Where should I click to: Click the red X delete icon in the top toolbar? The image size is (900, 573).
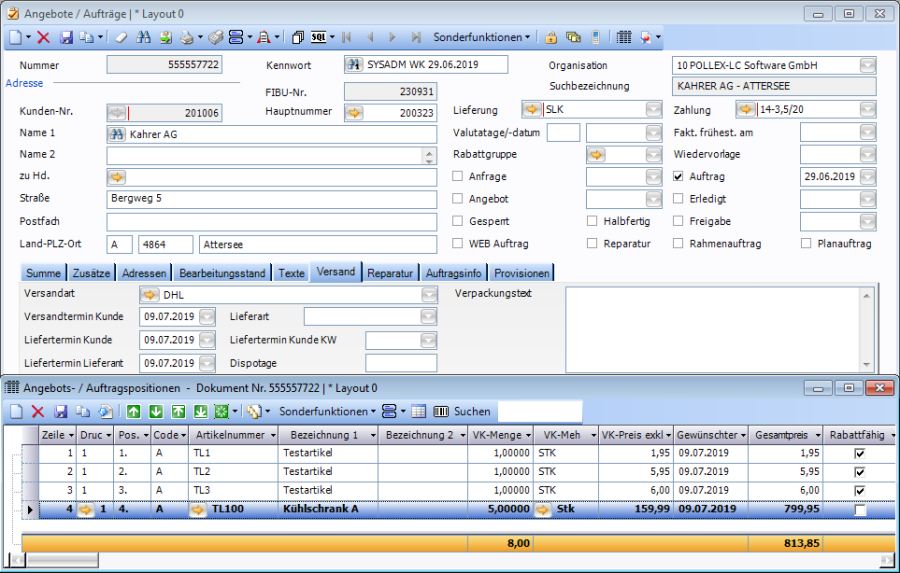pos(43,37)
